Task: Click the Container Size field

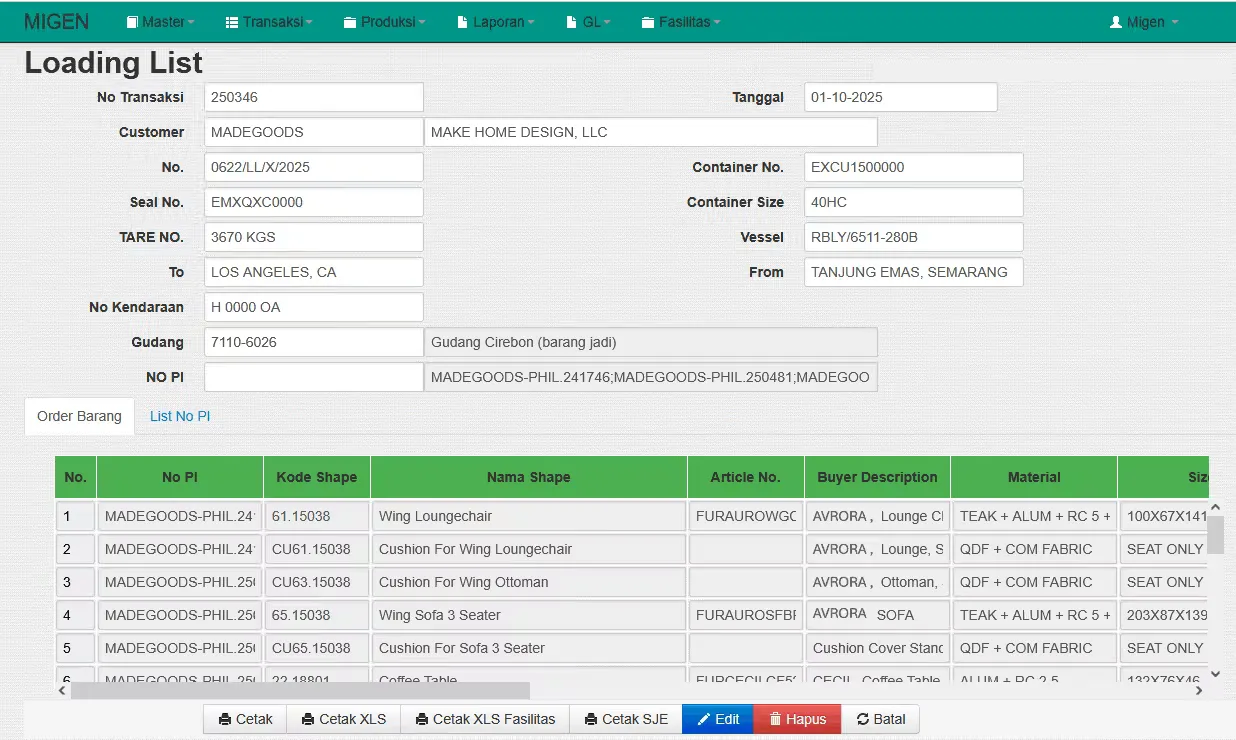Action: 914,202
